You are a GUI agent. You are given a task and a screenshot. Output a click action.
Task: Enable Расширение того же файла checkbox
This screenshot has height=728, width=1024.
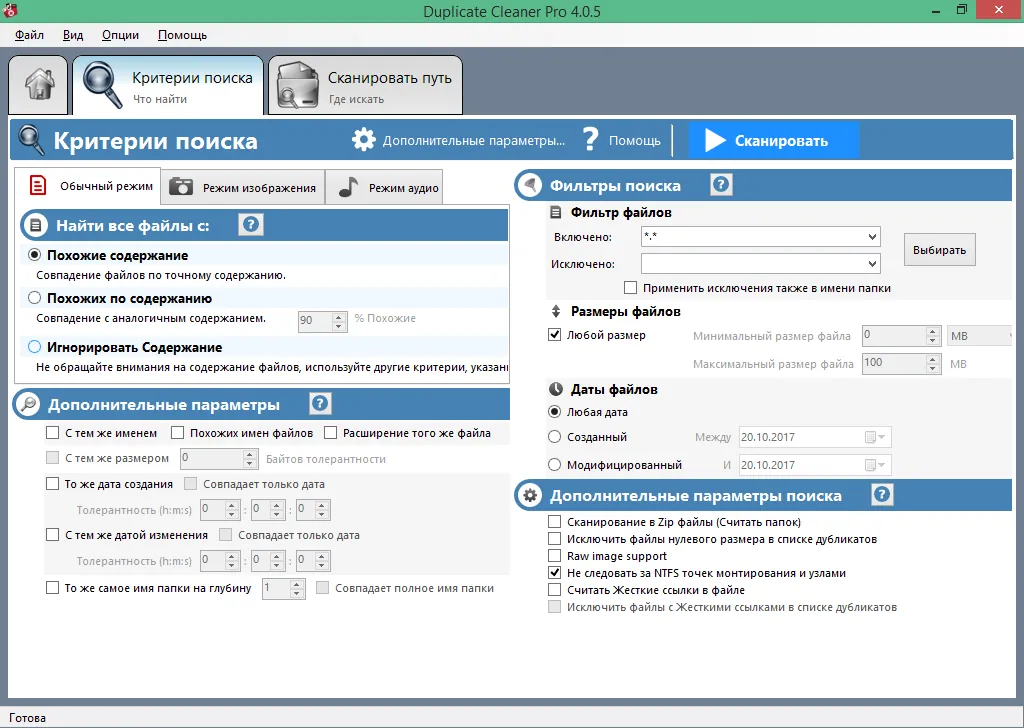tap(330, 432)
